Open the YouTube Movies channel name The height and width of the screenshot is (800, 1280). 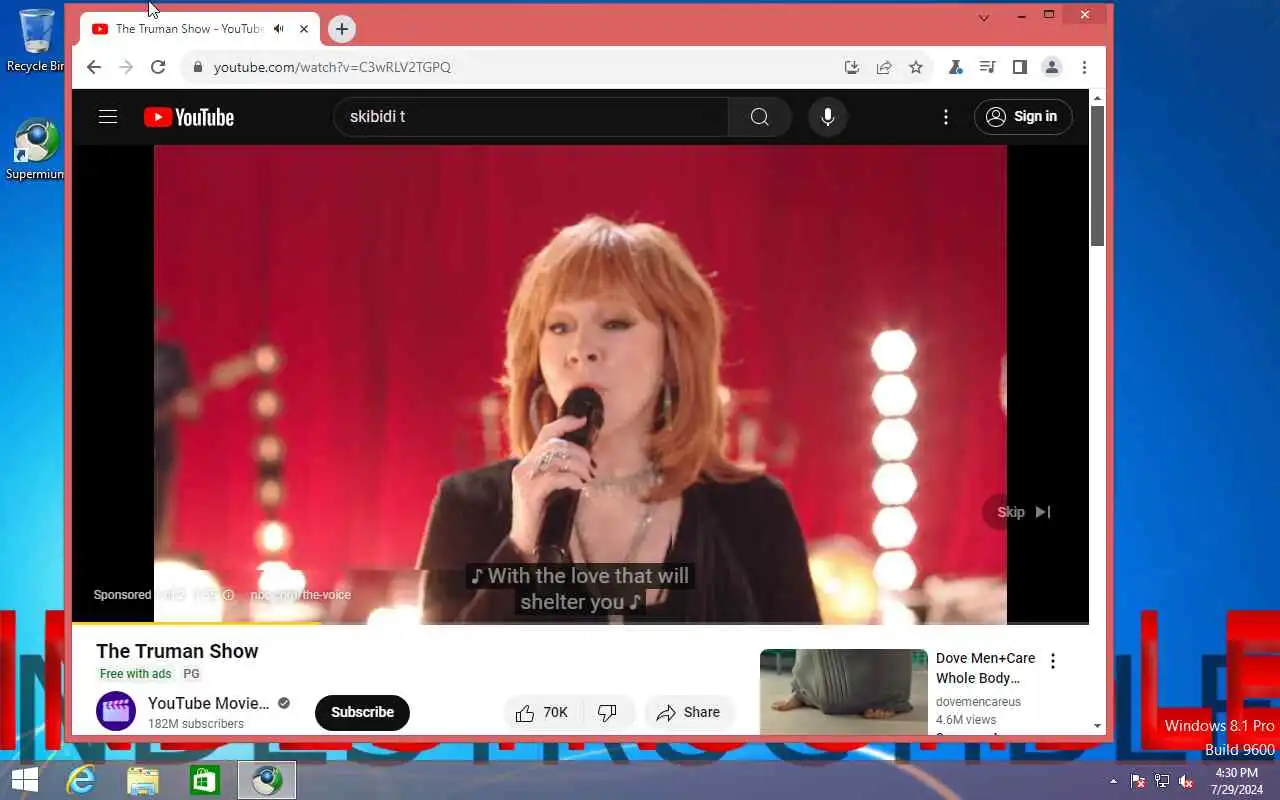[x=209, y=703]
